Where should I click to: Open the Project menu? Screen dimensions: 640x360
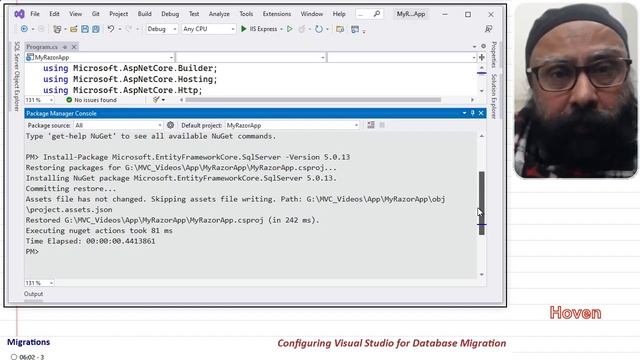point(118,14)
